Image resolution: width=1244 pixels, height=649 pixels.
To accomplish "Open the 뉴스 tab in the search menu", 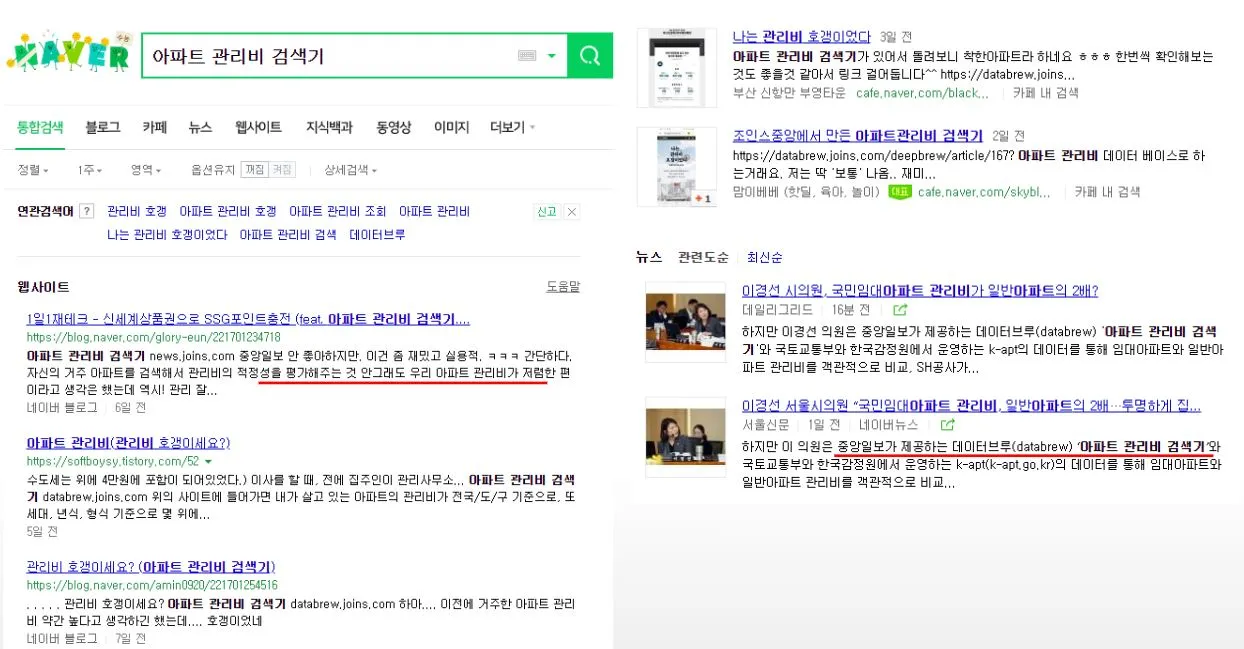I will click(200, 128).
